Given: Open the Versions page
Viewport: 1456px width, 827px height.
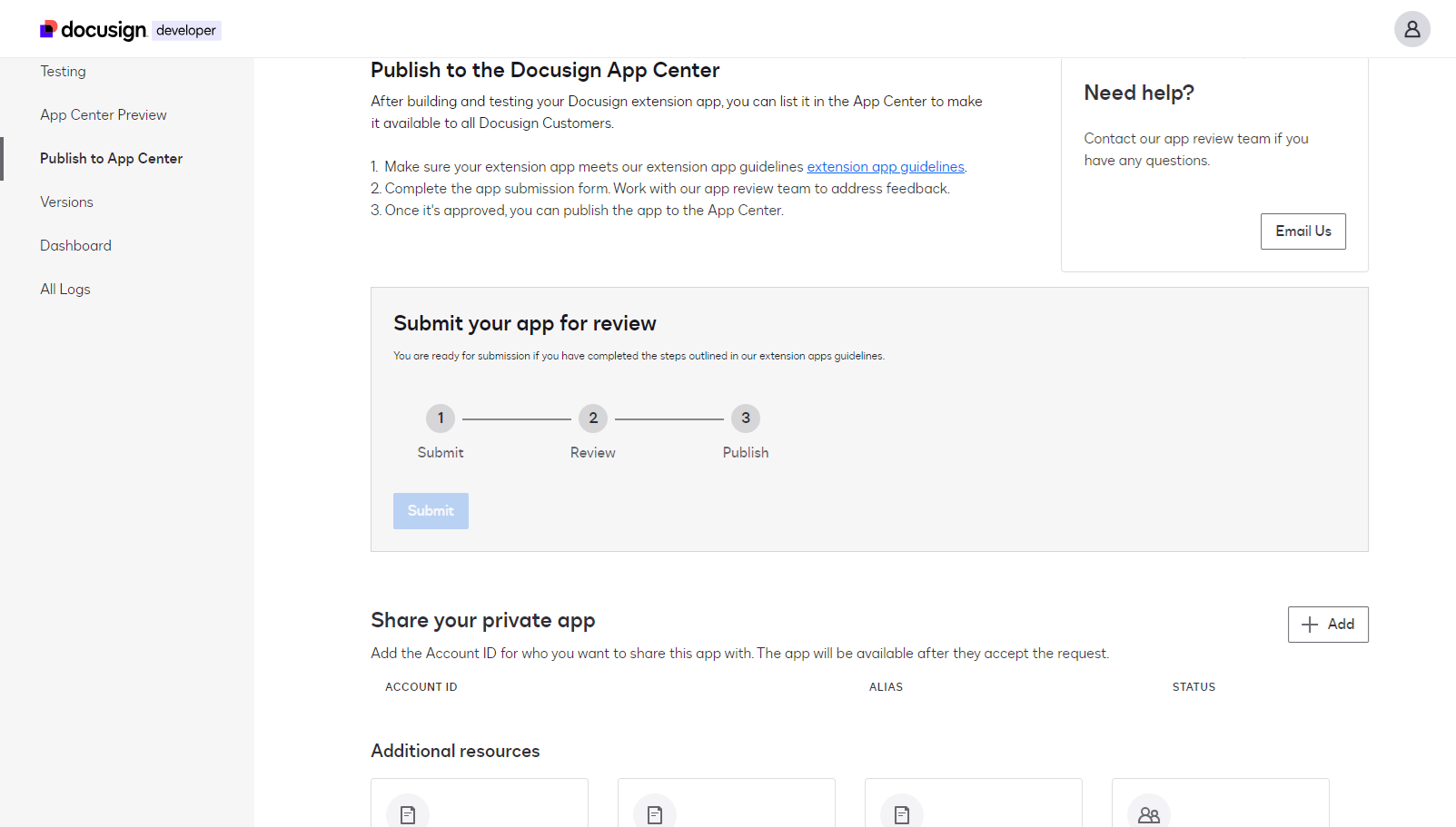Looking at the screenshot, I should [x=66, y=202].
